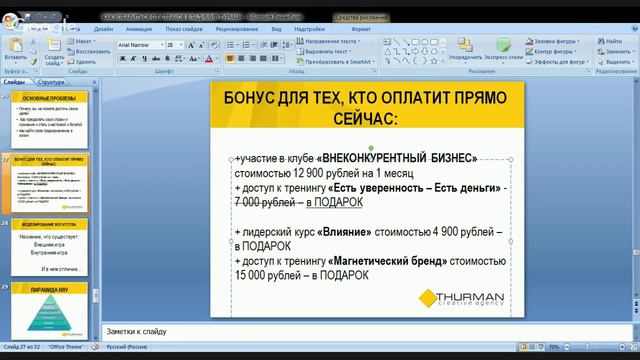Open the text columns dropdown
This screenshot has height=360, width=640.
[x=277, y=59]
